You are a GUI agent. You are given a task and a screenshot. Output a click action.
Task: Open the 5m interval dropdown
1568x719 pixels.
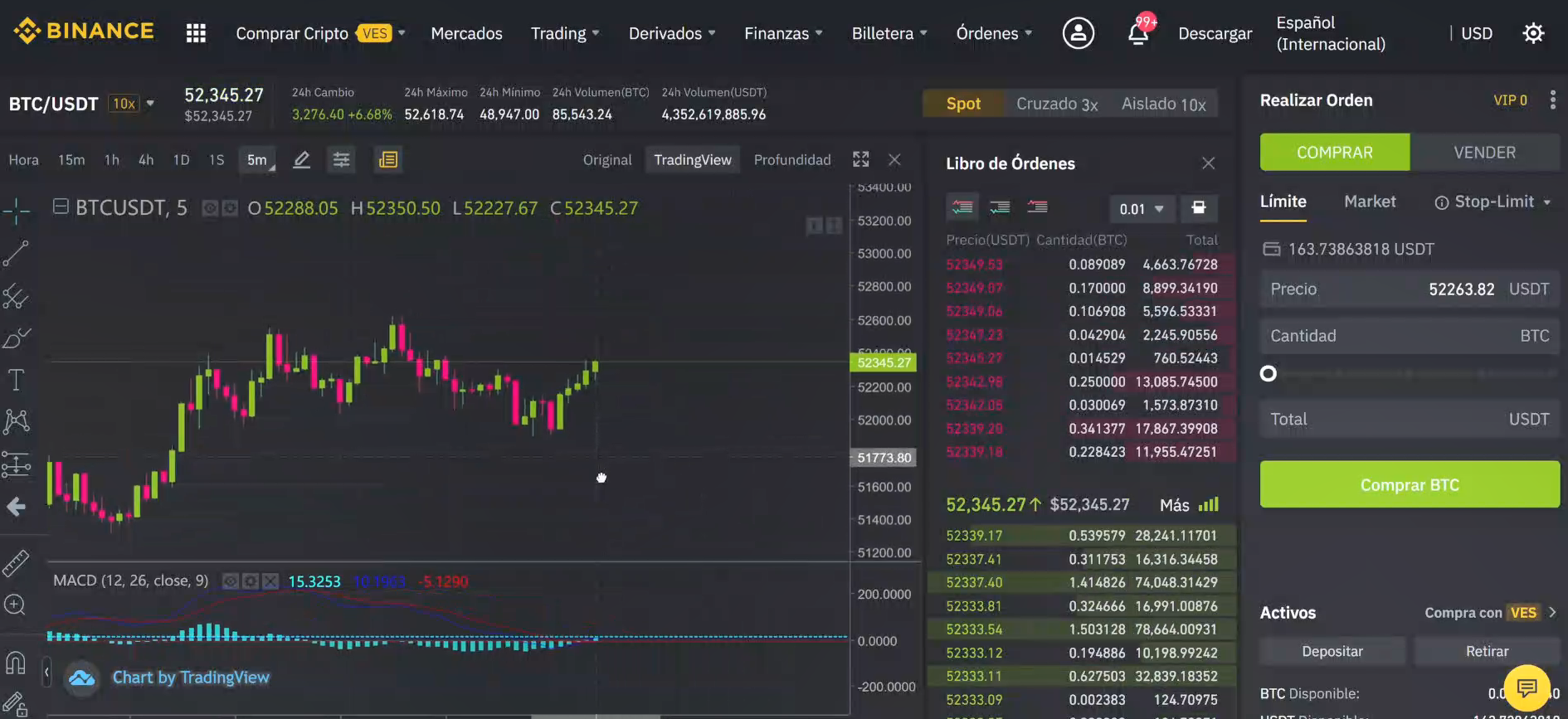258,160
